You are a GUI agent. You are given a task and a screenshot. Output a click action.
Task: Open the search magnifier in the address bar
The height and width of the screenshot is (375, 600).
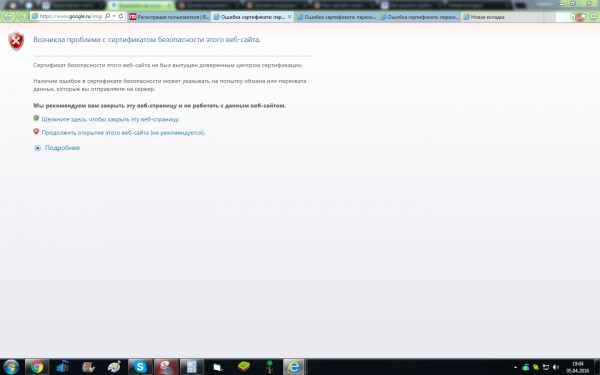(108, 16)
